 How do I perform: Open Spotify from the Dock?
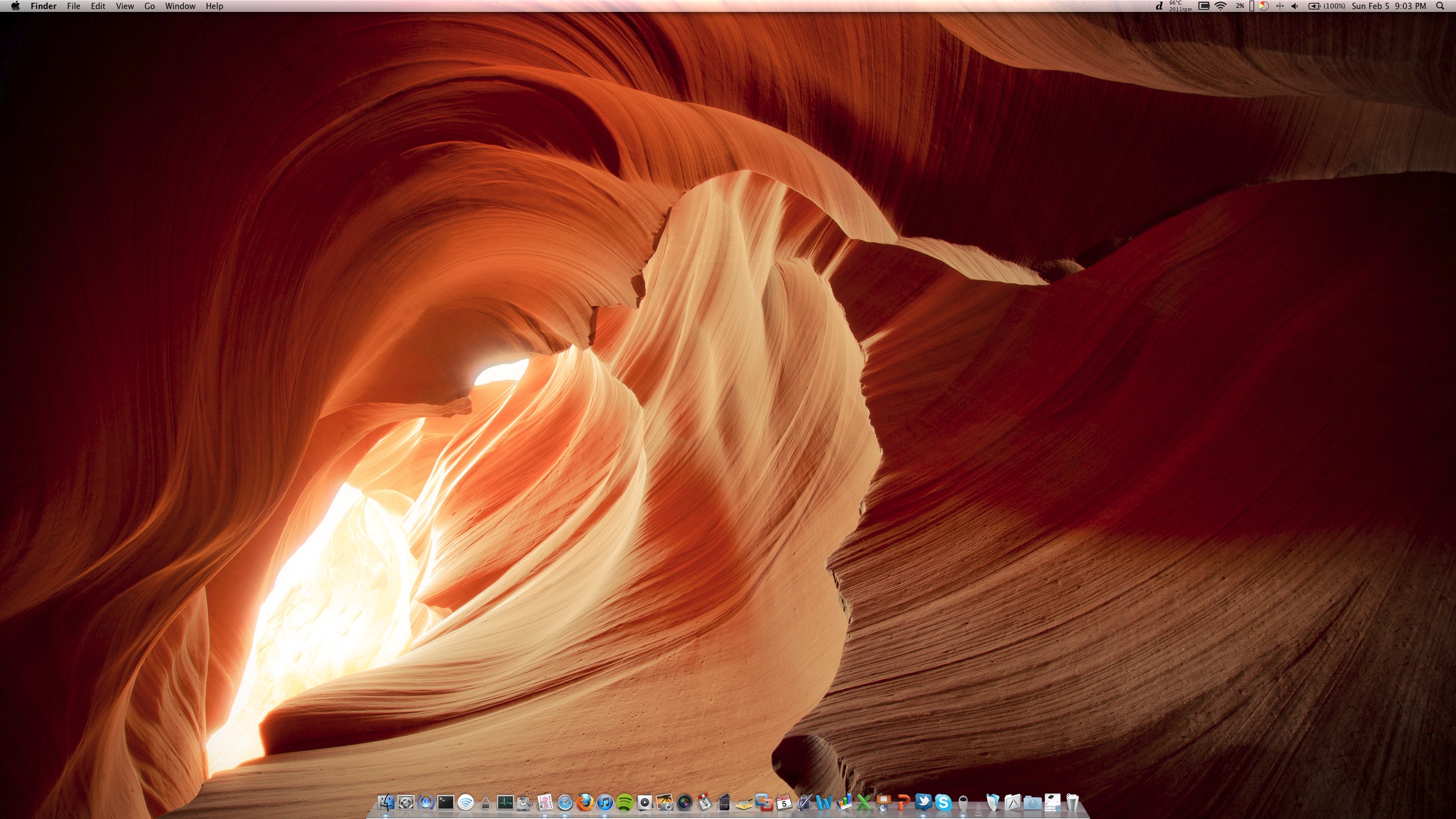pyautogui.click(x=625, y=803)
